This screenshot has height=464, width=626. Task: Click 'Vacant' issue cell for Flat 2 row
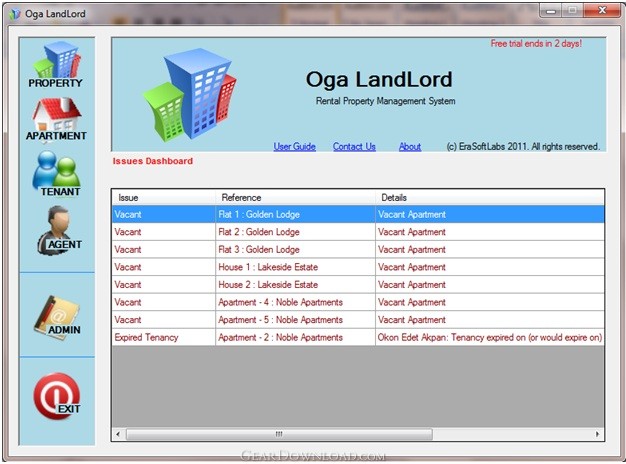[x=164, y=232]
